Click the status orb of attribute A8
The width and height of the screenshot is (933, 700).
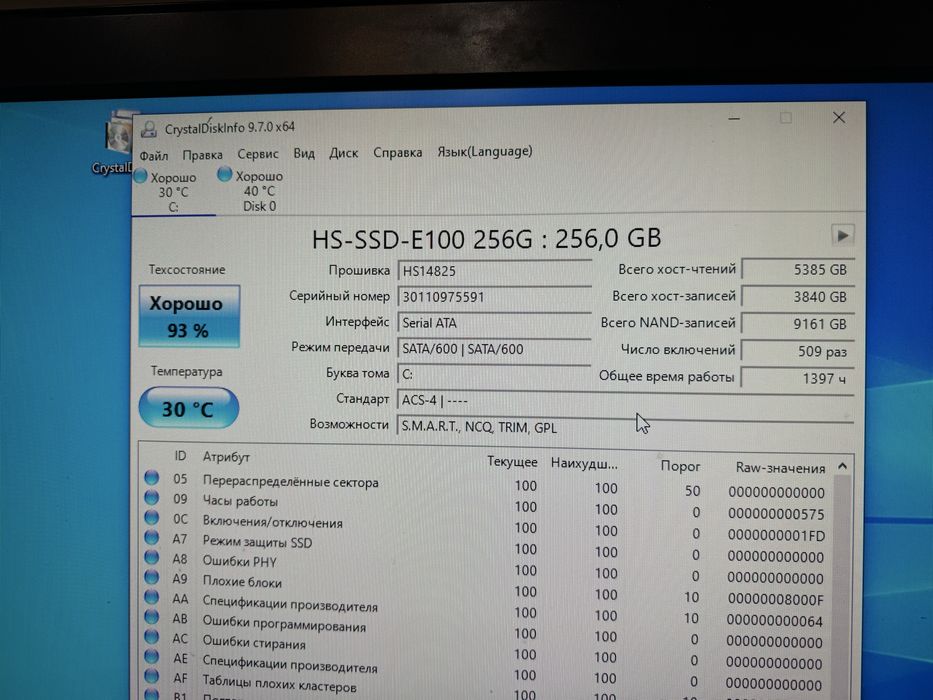tap(152, 557)
